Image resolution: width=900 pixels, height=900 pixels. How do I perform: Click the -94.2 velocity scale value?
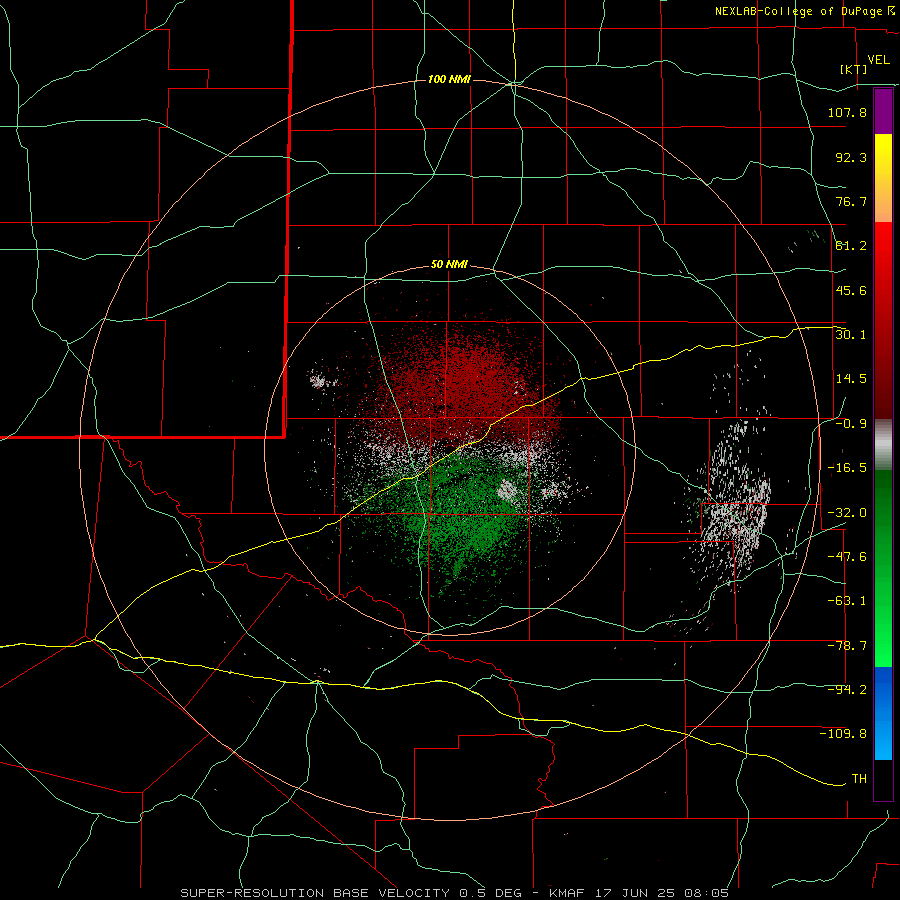coord(847,690)
